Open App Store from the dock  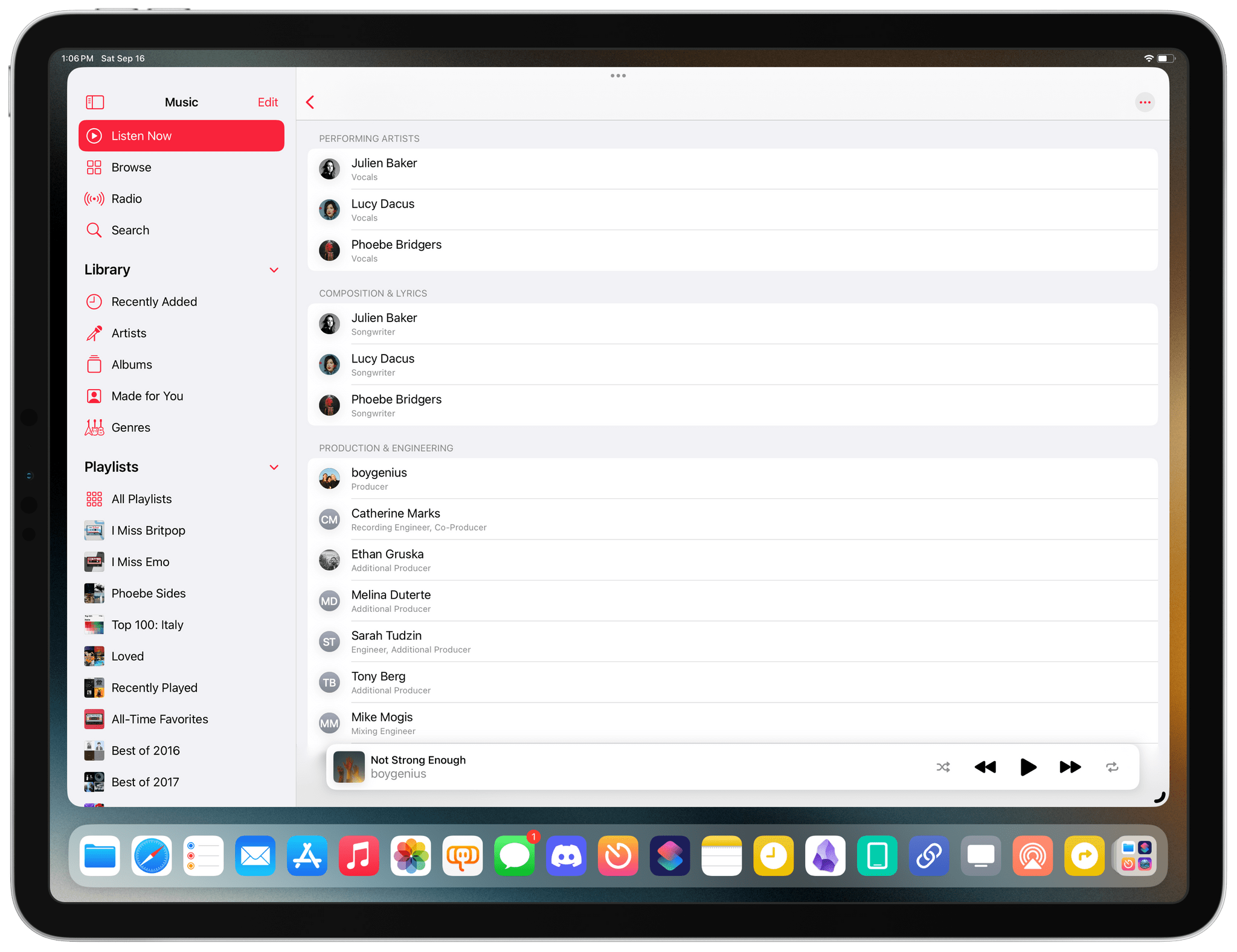tap(307, 856)
